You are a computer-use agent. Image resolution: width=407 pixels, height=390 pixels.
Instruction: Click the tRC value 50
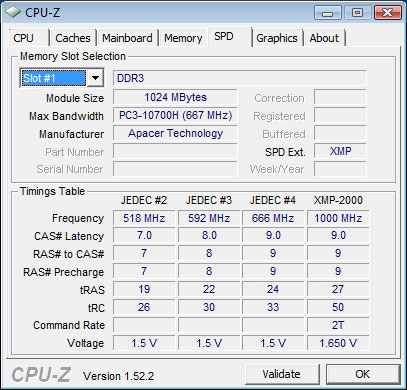338,307
